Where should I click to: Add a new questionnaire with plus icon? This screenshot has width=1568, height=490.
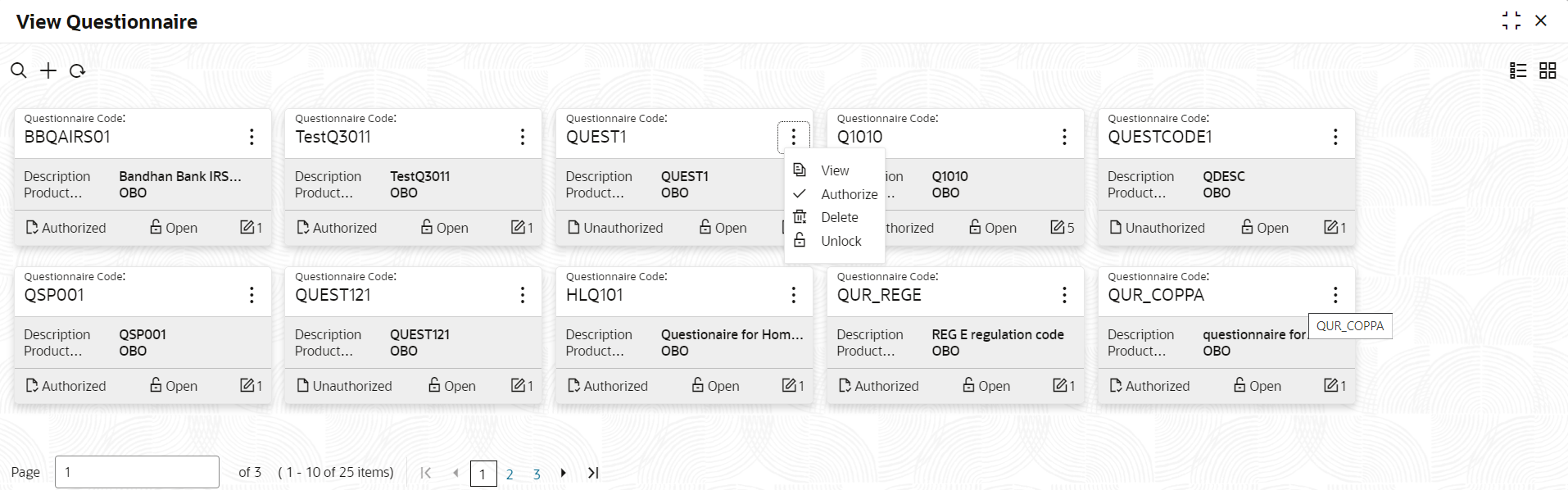(48, 70)
